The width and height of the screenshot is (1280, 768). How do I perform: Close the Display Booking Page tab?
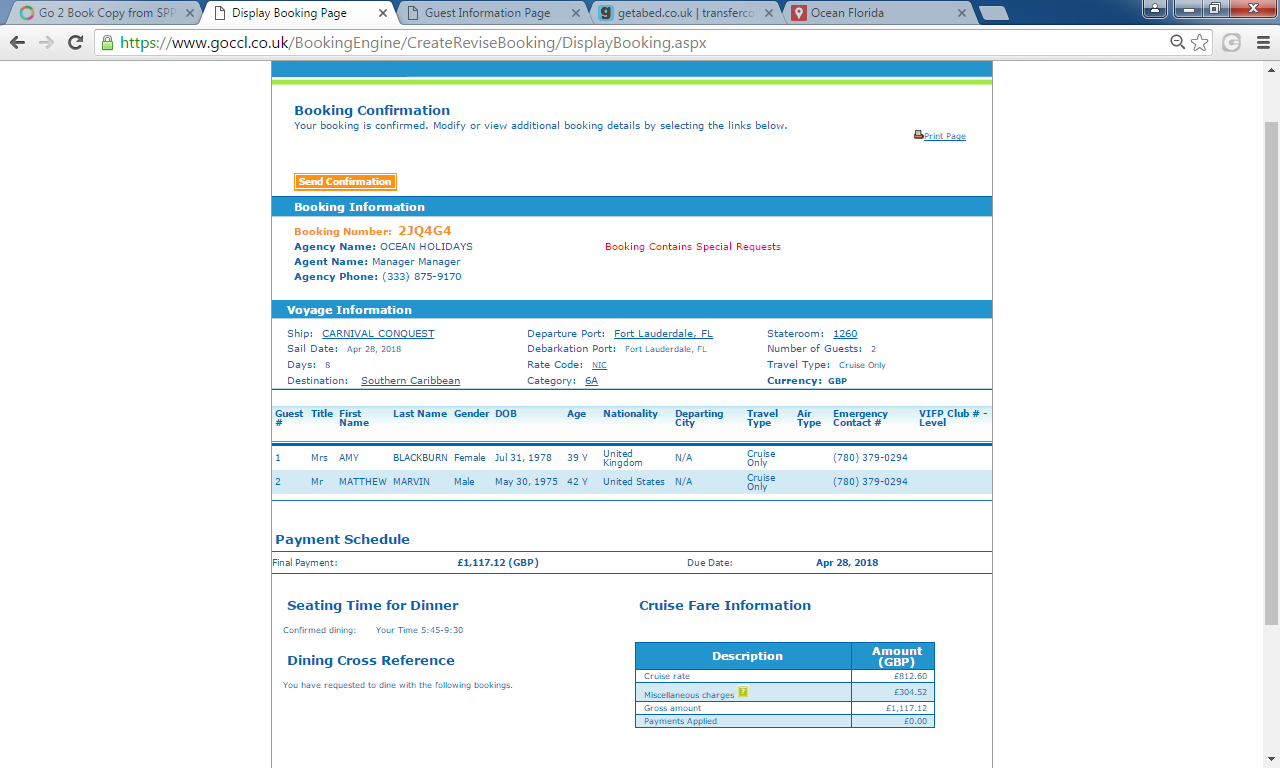tap(384, 13)
